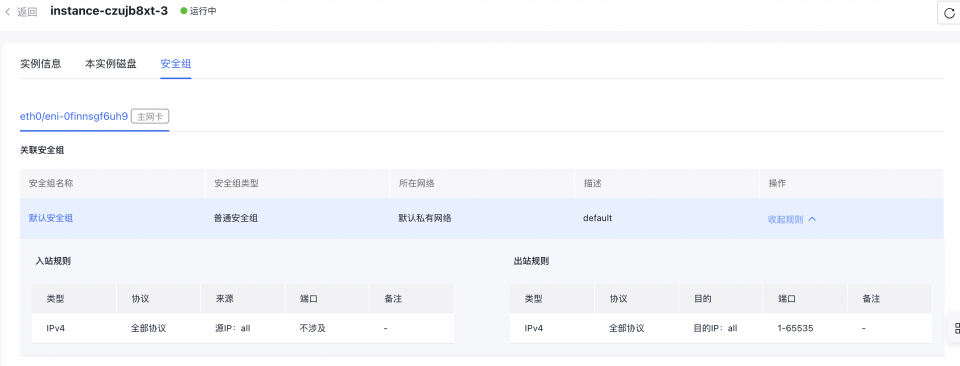Click the 出站规则 section heading
960x366 pixels.
531,261
